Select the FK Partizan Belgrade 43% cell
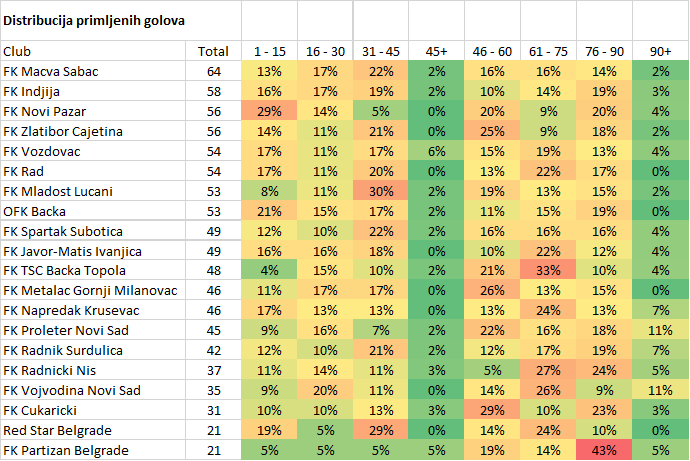Viewport: 690px width, 461px height. [604, 450]
